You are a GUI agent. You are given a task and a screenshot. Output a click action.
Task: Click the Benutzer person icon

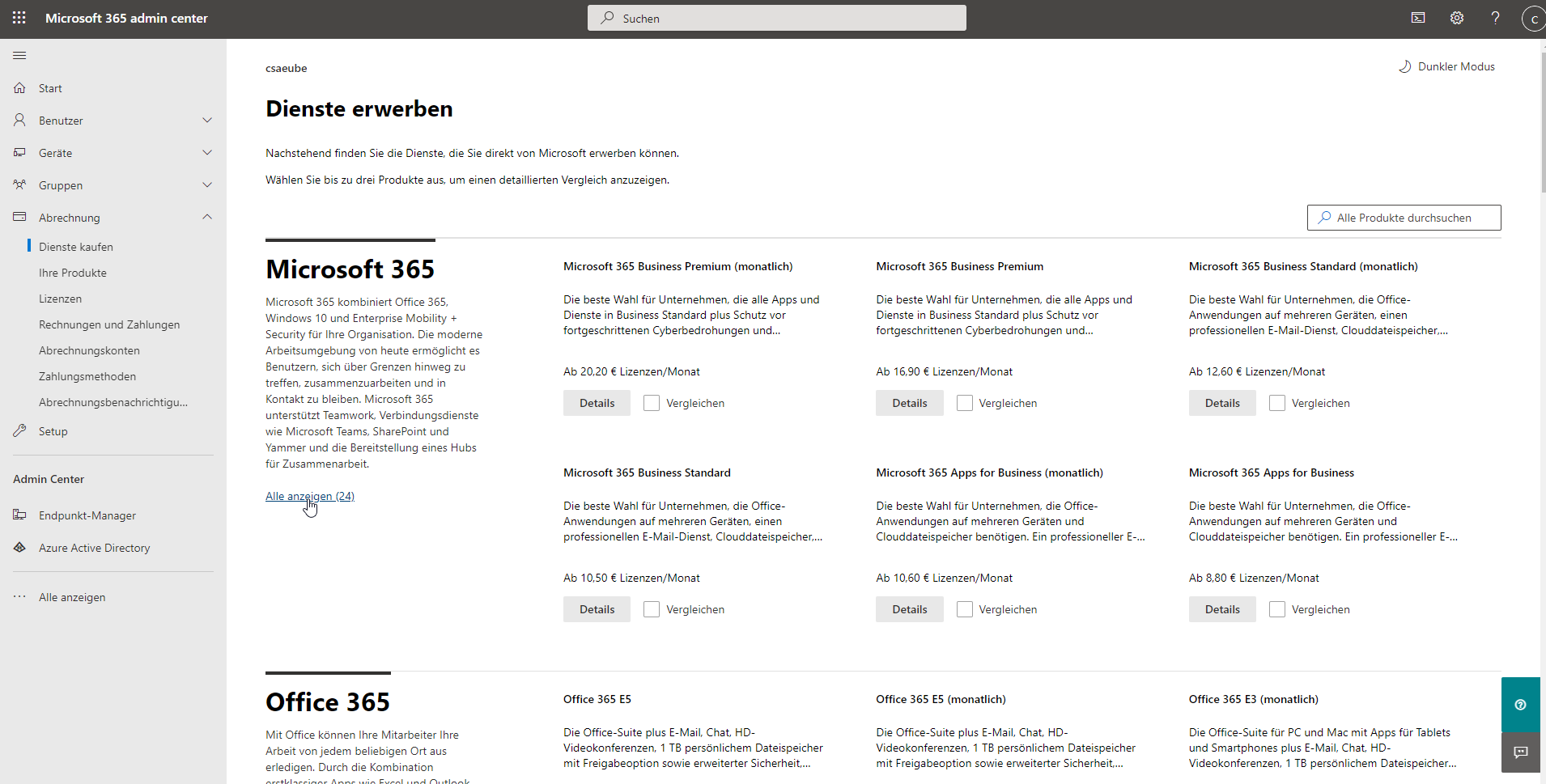[x=19, y=120]
